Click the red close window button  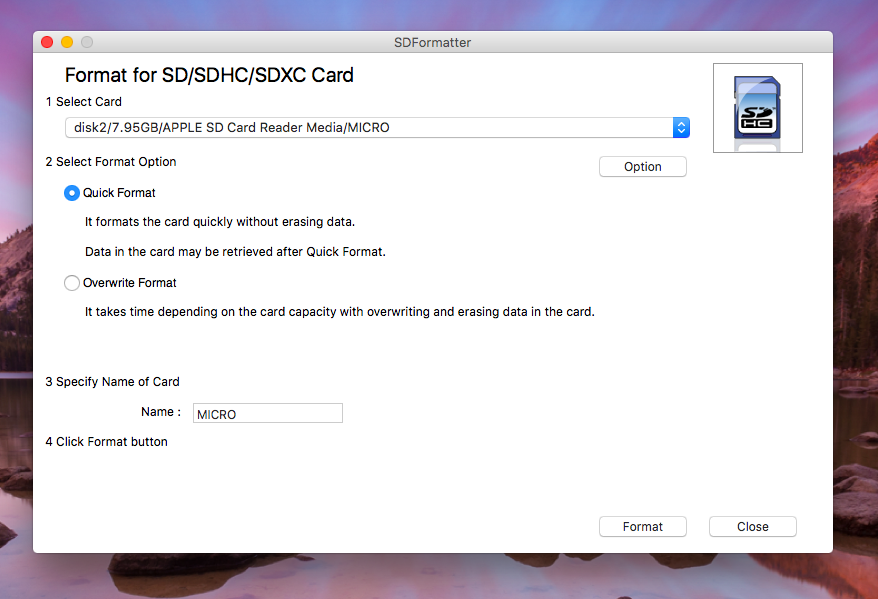[47, 42]
